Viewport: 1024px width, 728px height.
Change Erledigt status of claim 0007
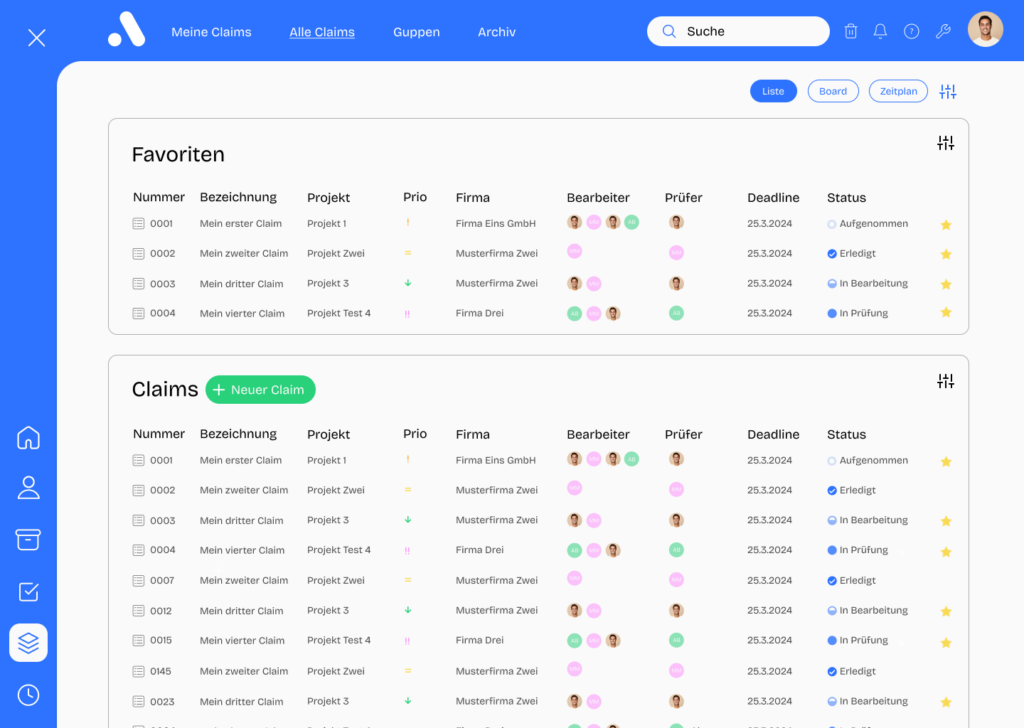point(851,580)
